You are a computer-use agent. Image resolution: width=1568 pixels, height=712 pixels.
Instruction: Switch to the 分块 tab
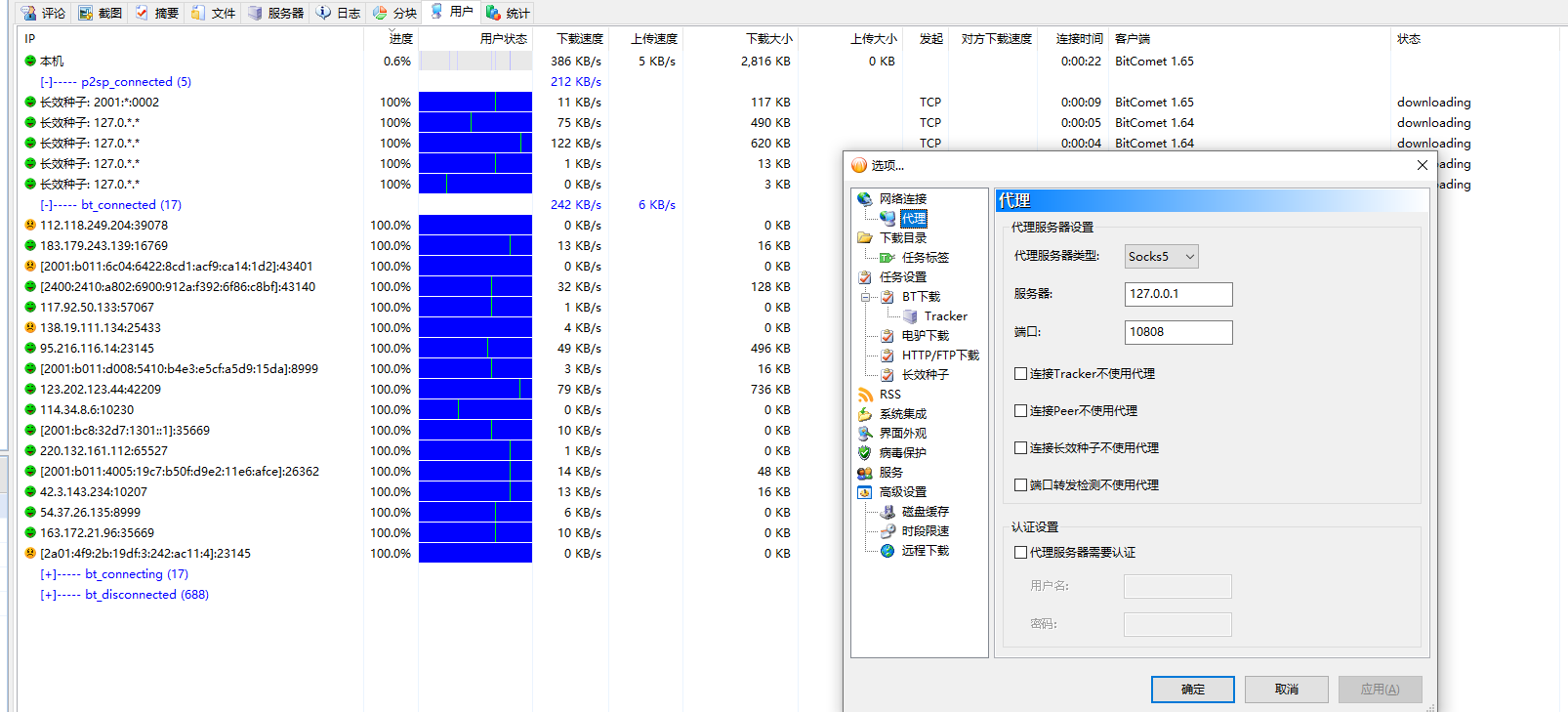click(394, 13)
